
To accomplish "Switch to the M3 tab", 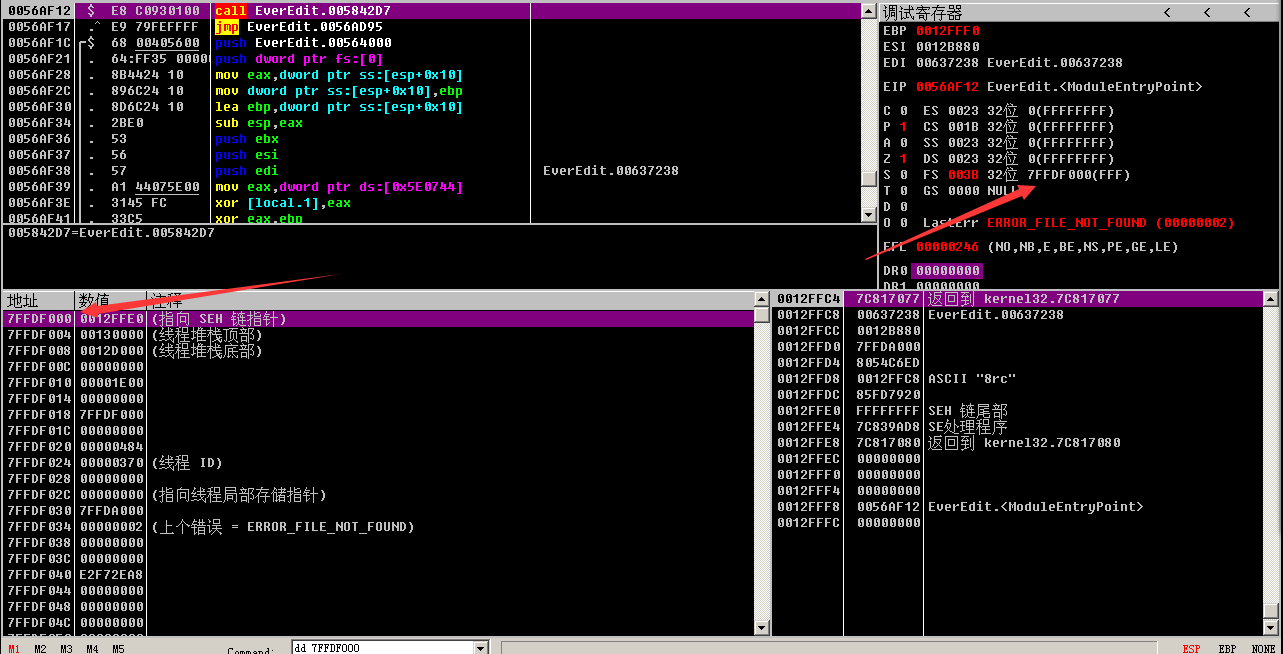I will [66, 648].
